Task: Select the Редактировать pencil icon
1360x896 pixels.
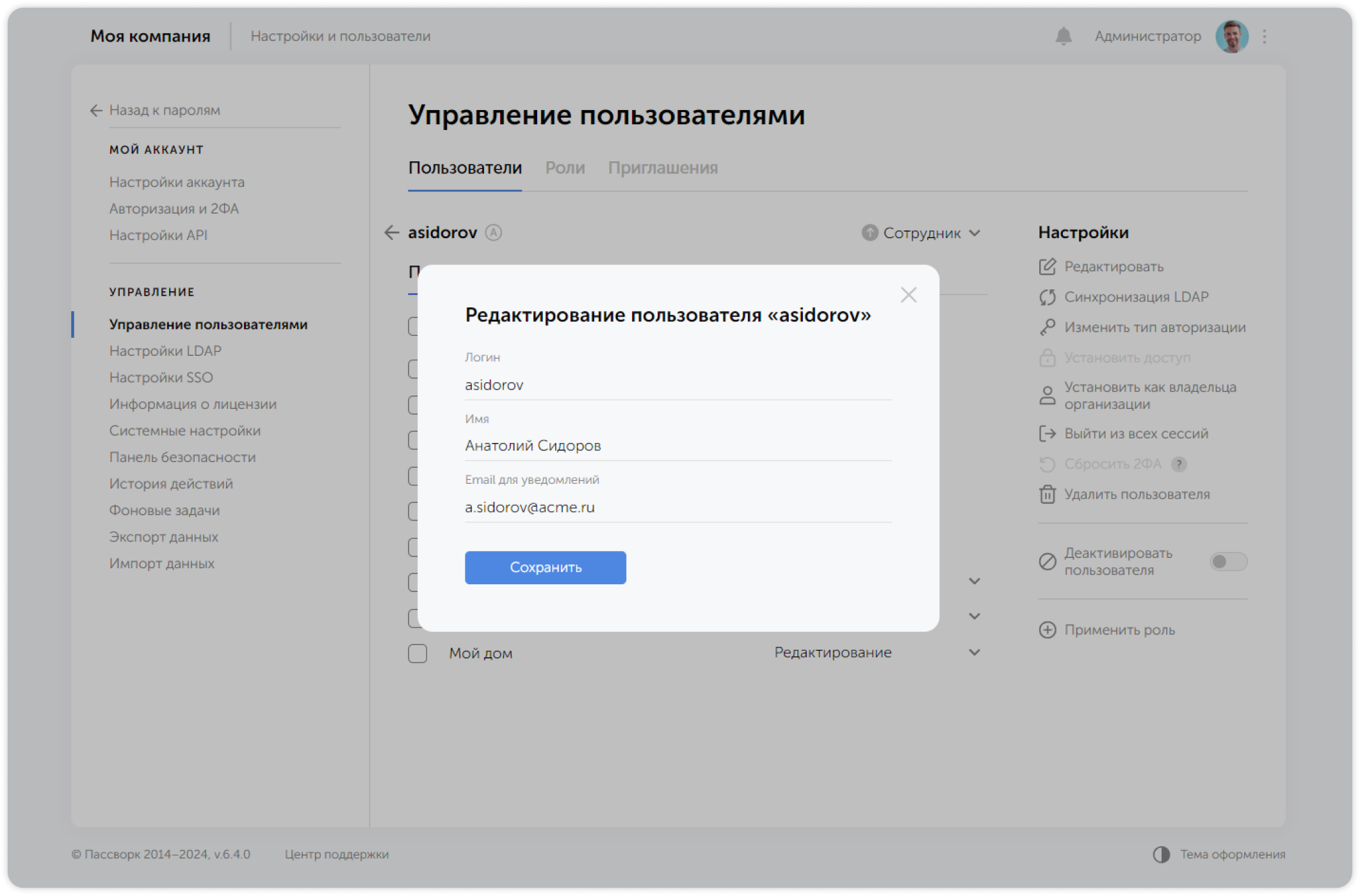Action: tap(1048, 267)
